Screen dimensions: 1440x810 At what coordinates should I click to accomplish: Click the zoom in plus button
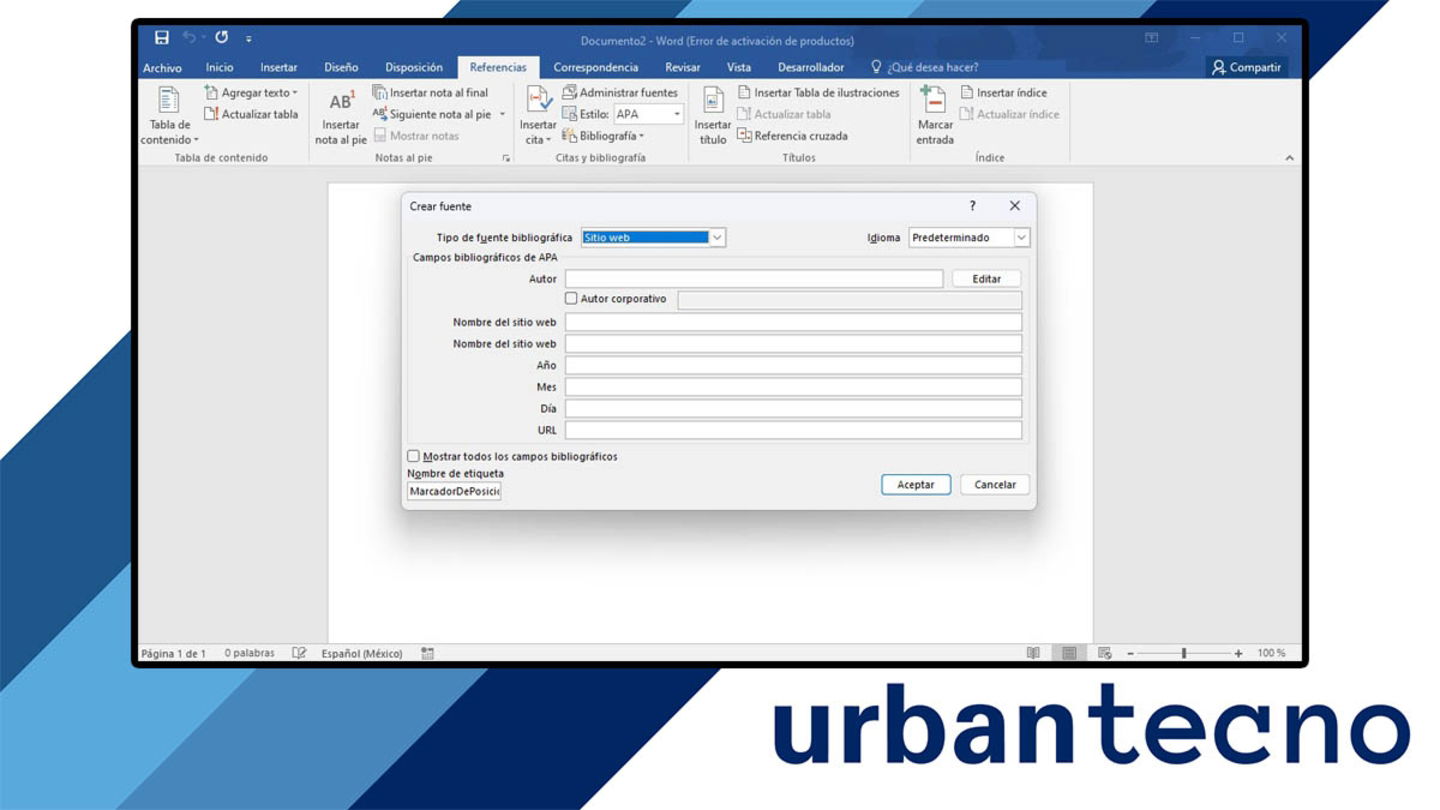[x=1238, y=653]
